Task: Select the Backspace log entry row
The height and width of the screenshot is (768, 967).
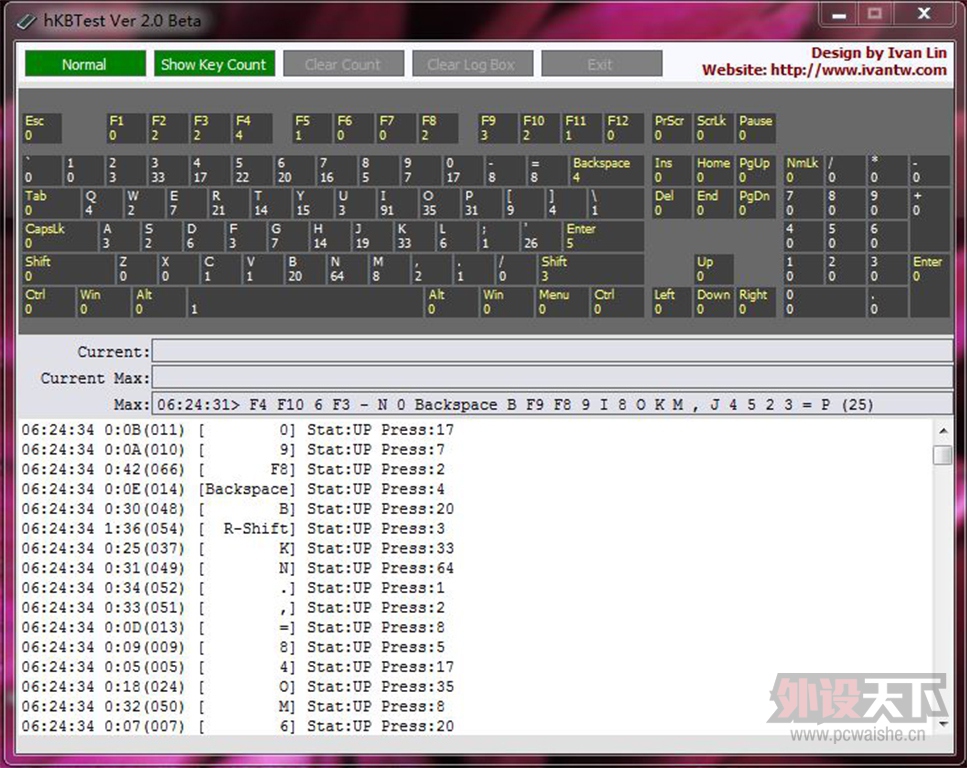Action: 238,489
